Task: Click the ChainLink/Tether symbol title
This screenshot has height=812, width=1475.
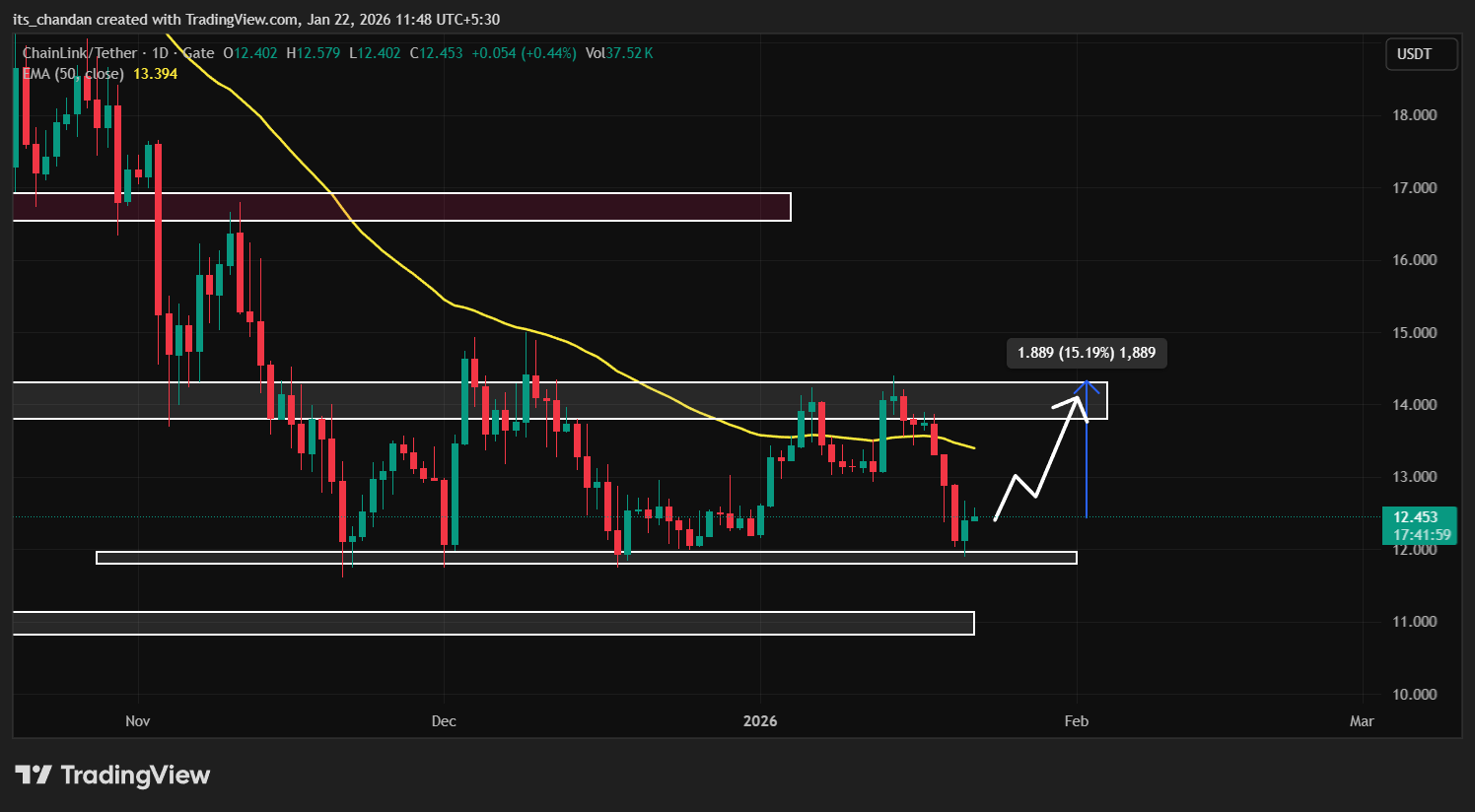Action: tap(79, 53)
